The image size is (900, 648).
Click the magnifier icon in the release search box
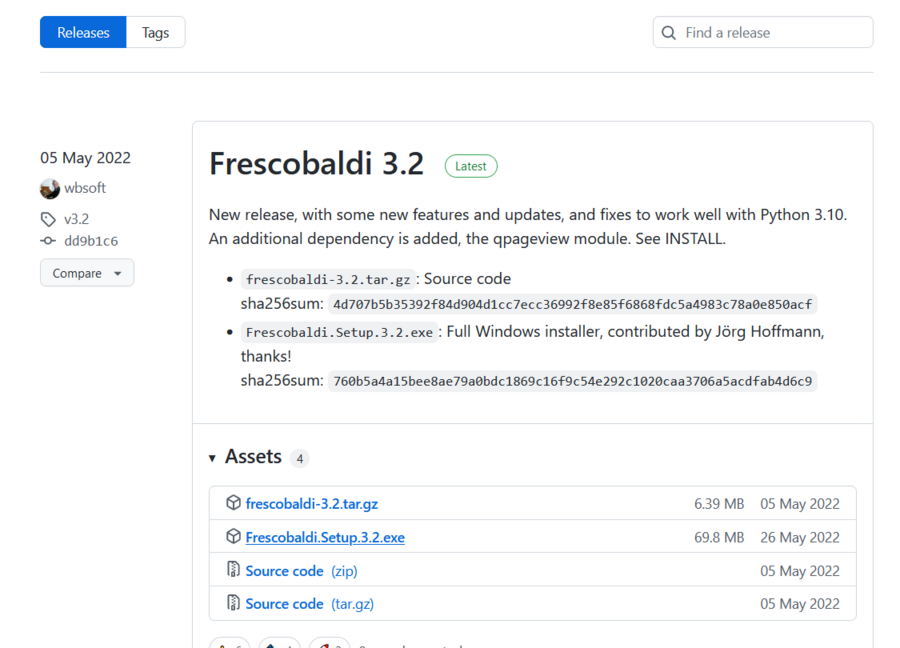[x=668, y=32]
